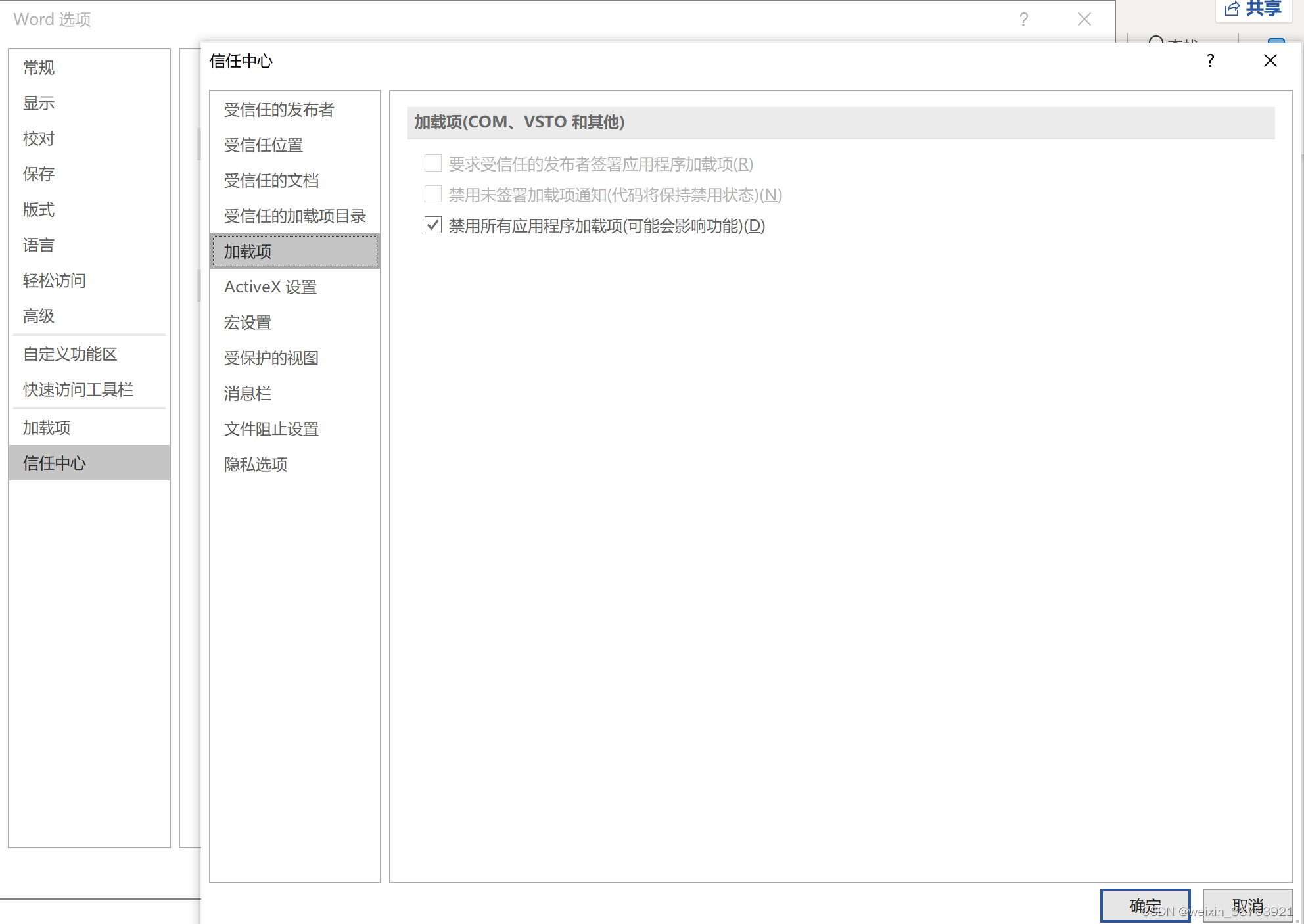This screenshot has width=1304, height=924.
Task: Open 自定义功能区 in Word Options
Action: point(70,354)
